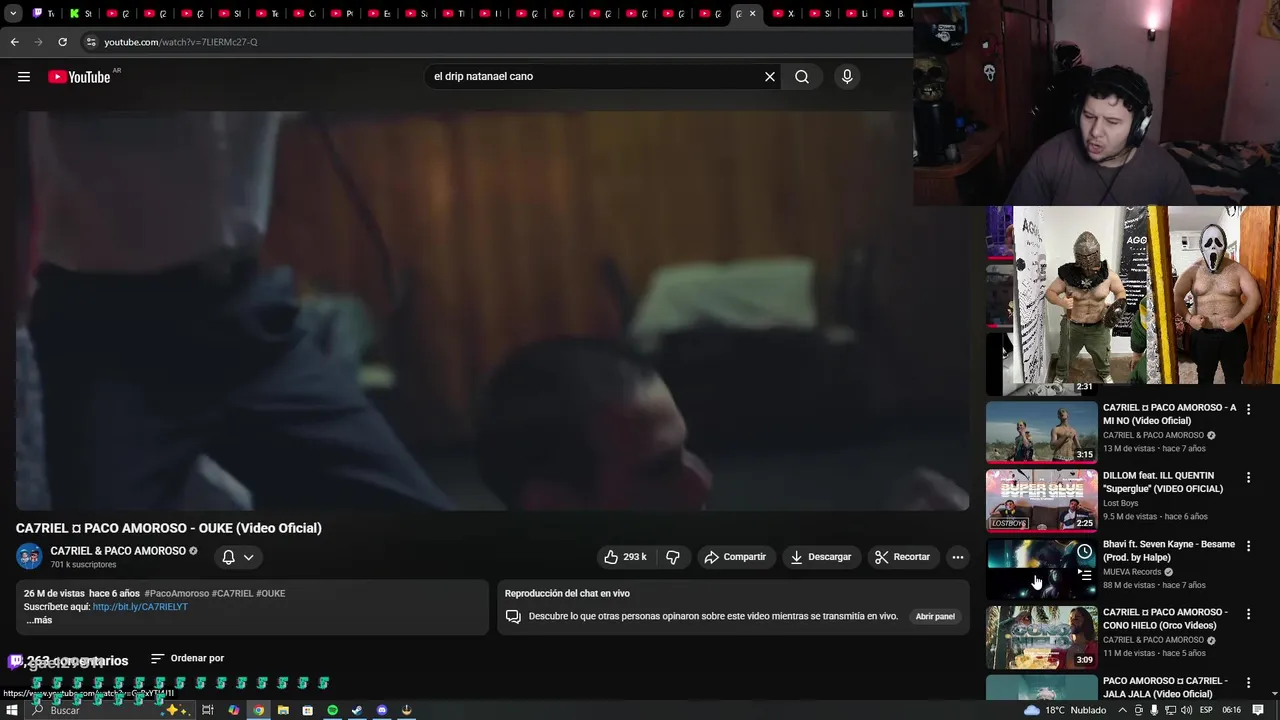Open the Copilot icon in the taskbar

pos(234,710)
